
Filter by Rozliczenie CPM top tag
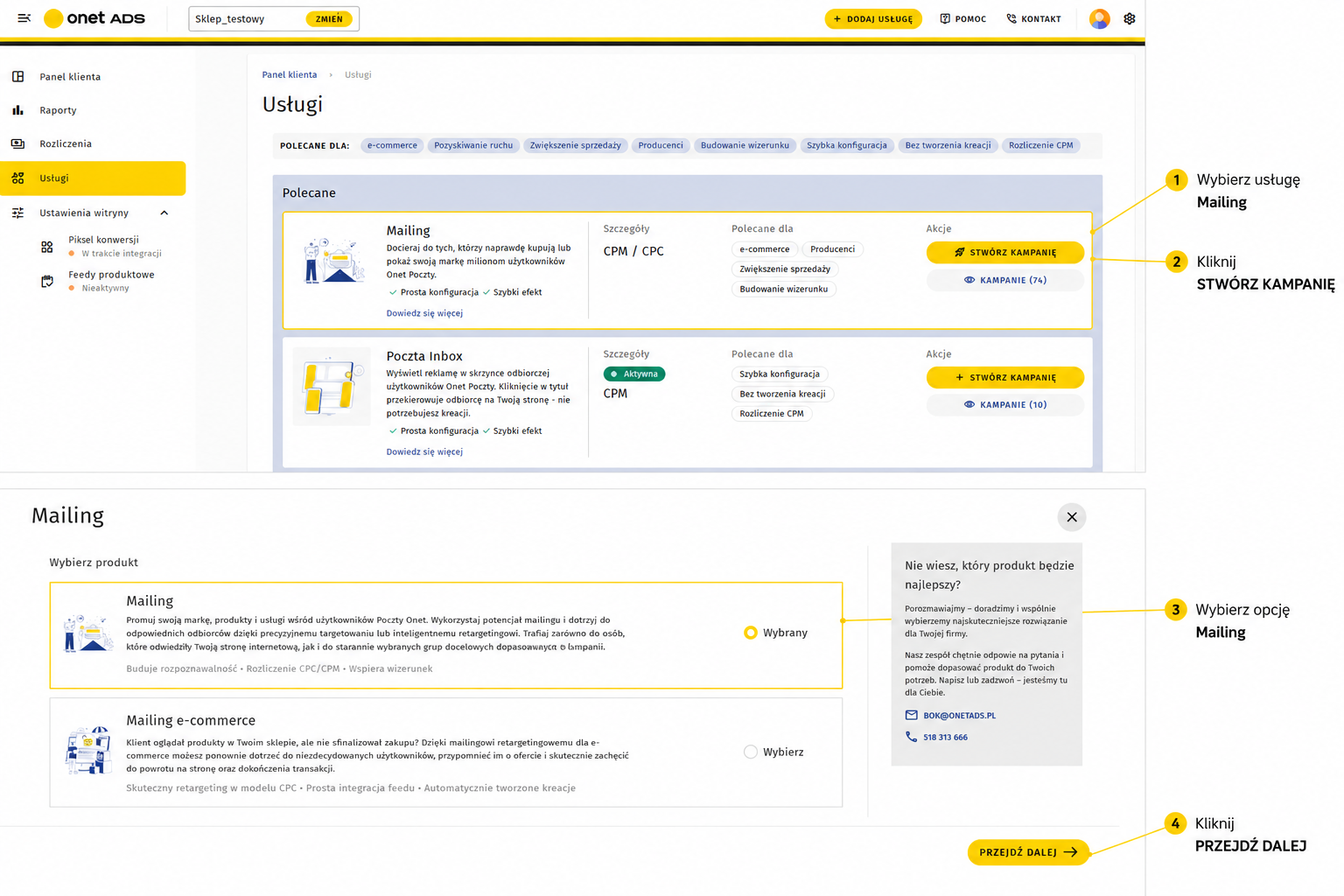coord(1040,145)
